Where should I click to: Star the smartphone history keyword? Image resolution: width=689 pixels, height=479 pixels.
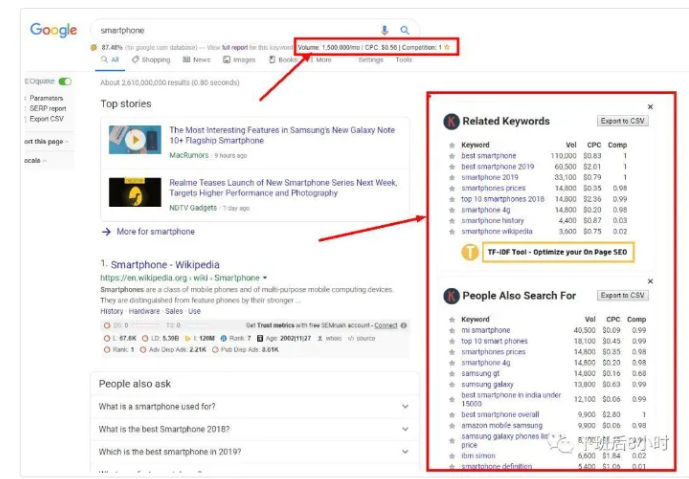coord(452,221)
